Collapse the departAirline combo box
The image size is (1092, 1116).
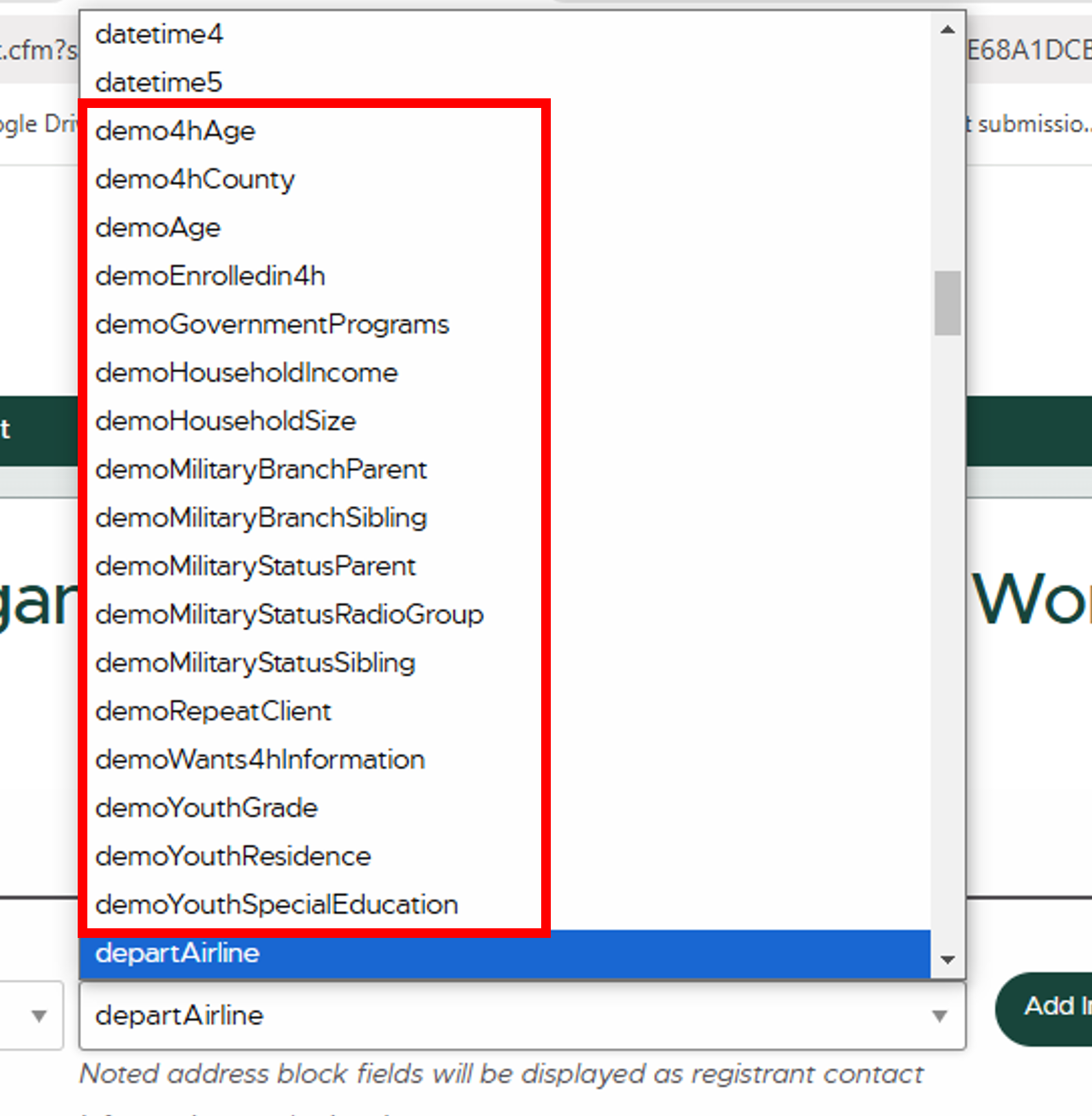939,1016
